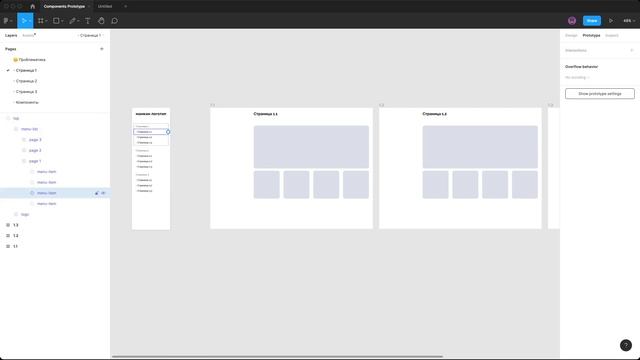Click Show prototype settings button
640x360 pixels.
click(600, 93)
